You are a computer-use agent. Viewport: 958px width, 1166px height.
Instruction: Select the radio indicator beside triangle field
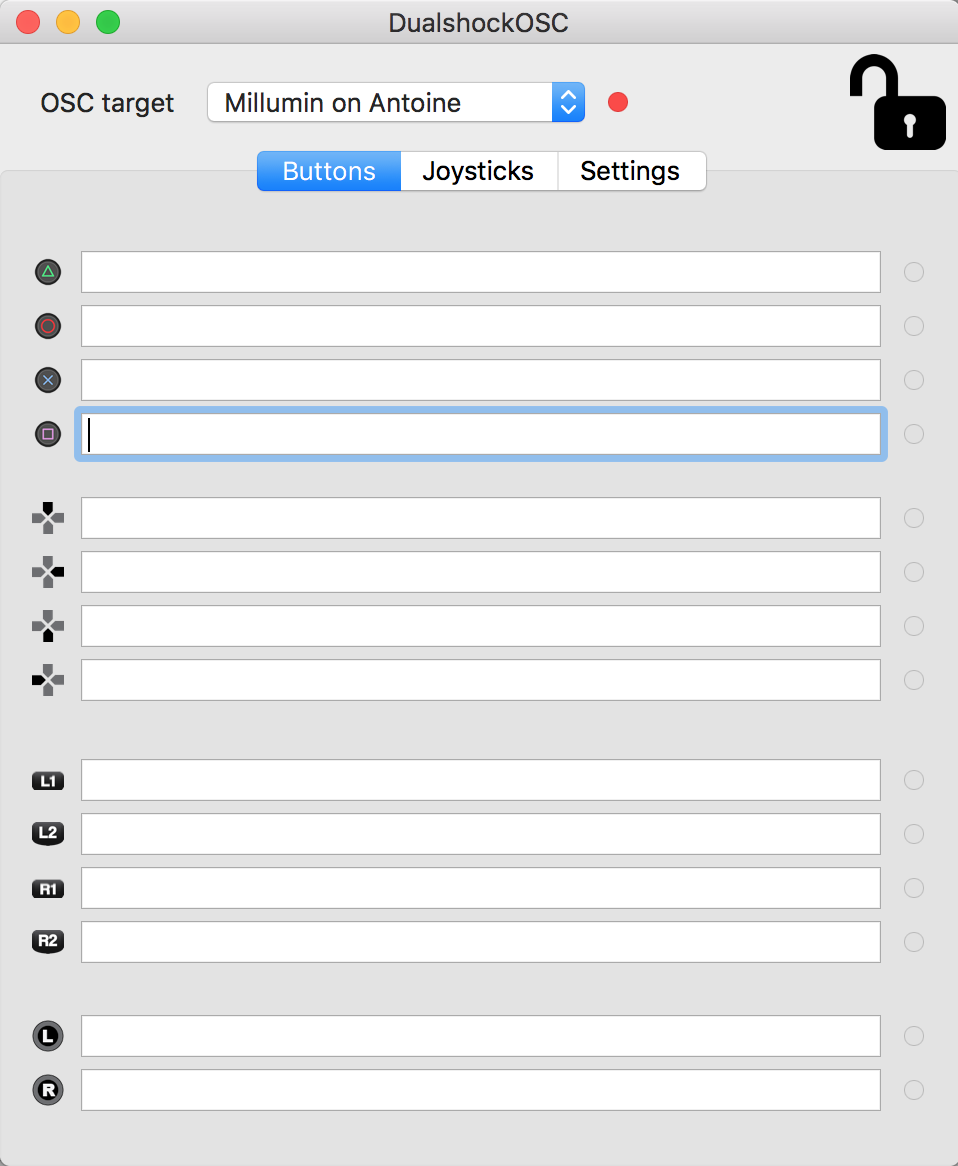pos(914,272)
